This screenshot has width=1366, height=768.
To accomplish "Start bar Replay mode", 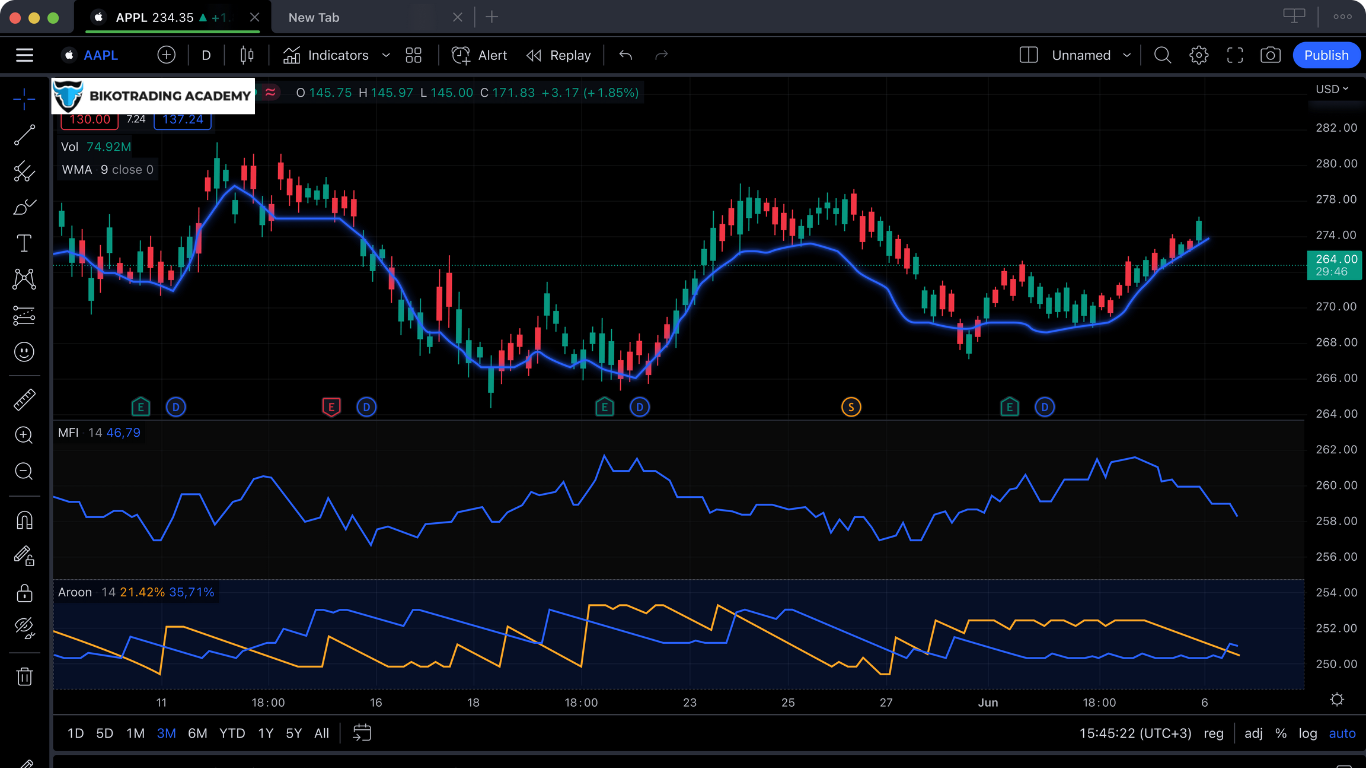I will pyautogui.click(x=559, y=55).
